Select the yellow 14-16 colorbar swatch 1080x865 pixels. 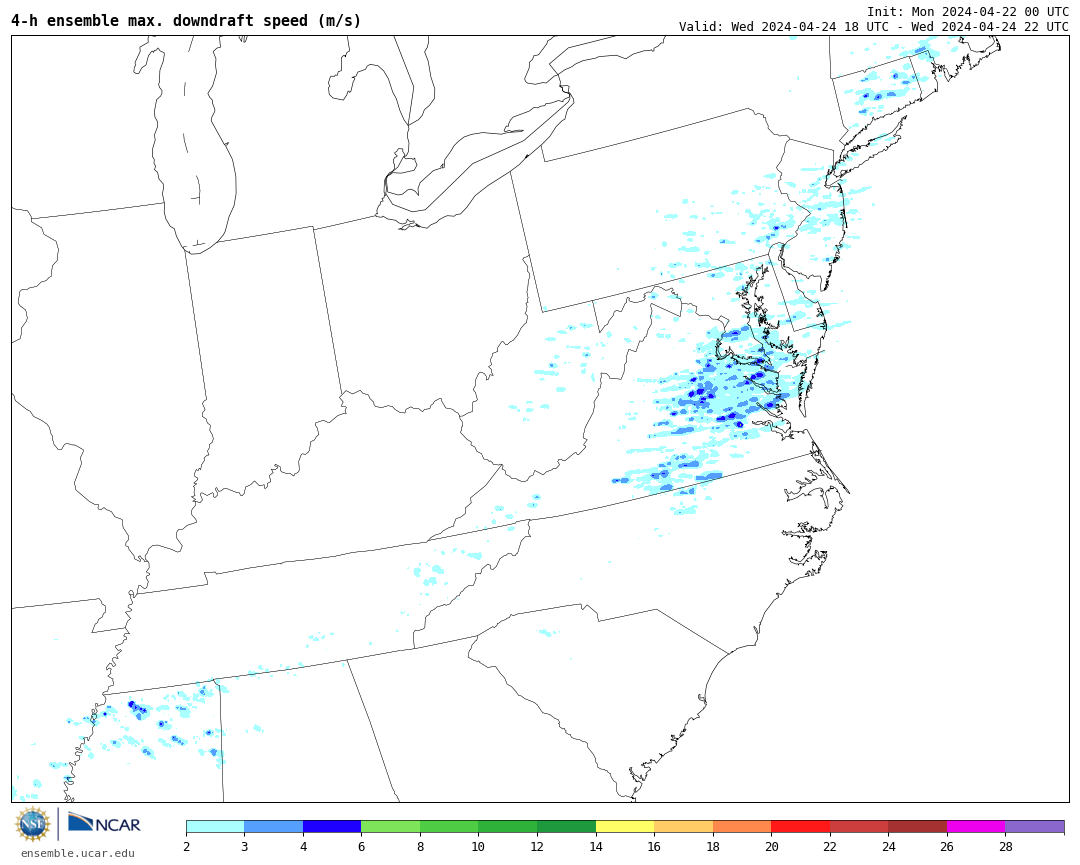click(625, 827)
